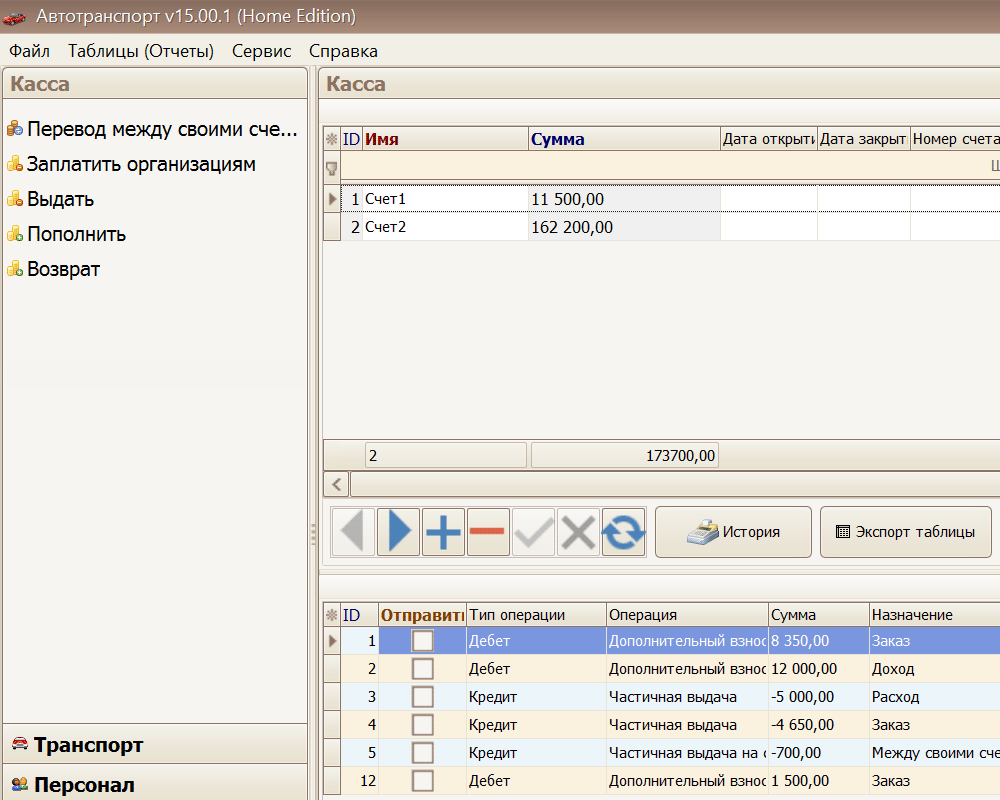The width and height of the screenshot is (1000, 800).
Task: Click Между своими счетами cell
Action: pos(935,753)
